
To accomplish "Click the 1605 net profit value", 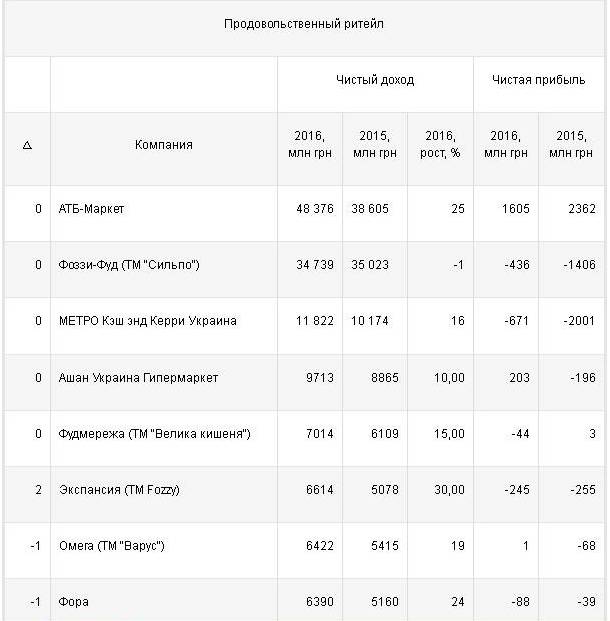I will pyautogui.click(x=513, y=209).
